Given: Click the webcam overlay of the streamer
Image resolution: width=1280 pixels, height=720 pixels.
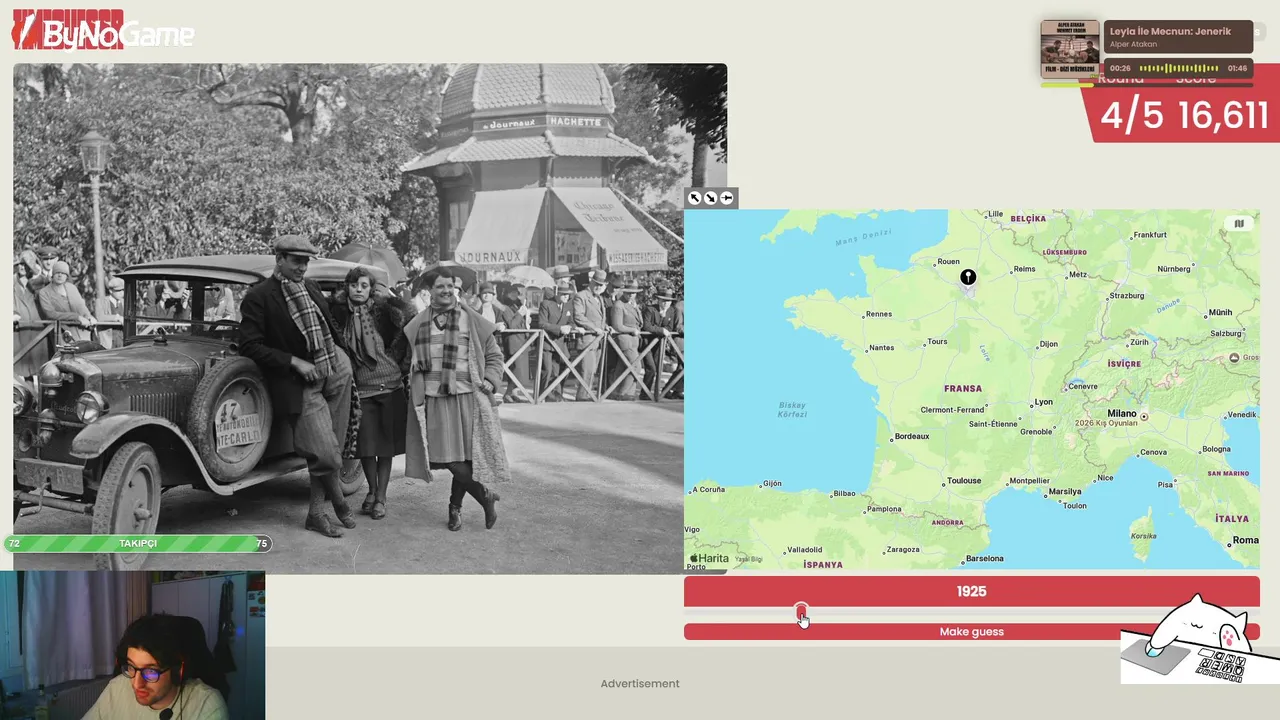Looking at the screenshot, I should point(133,645).
